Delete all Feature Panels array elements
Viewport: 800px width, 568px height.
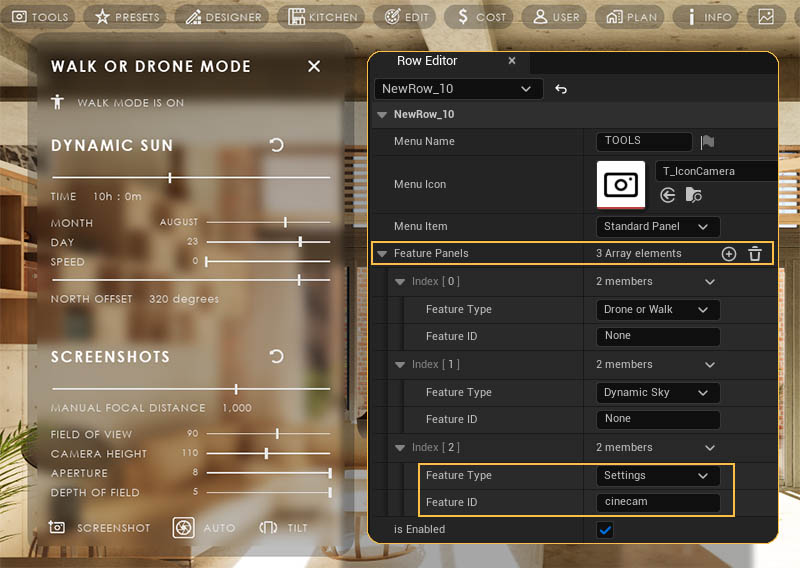pyautogui.click(x=755, y=254)
